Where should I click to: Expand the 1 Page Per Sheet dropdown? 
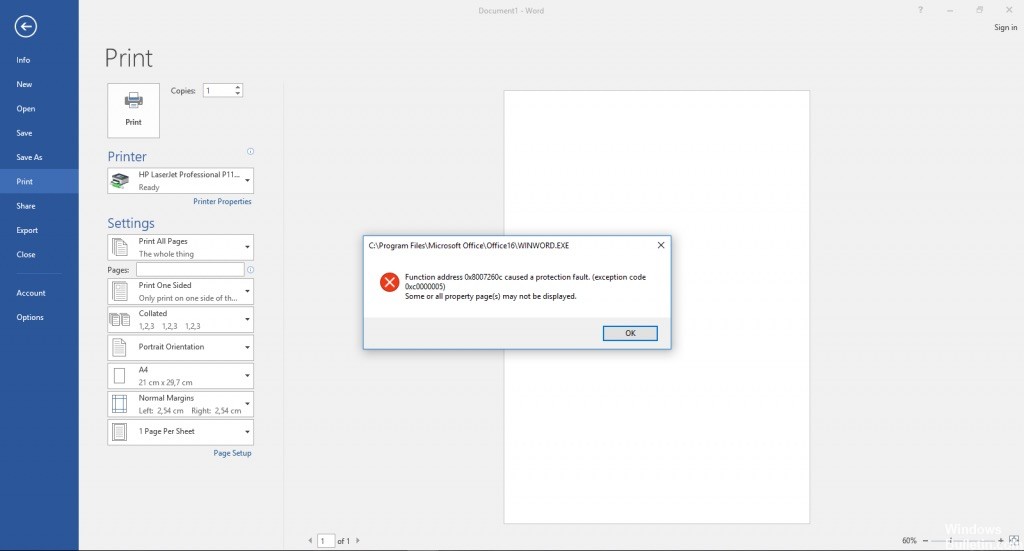coord(248,432)
